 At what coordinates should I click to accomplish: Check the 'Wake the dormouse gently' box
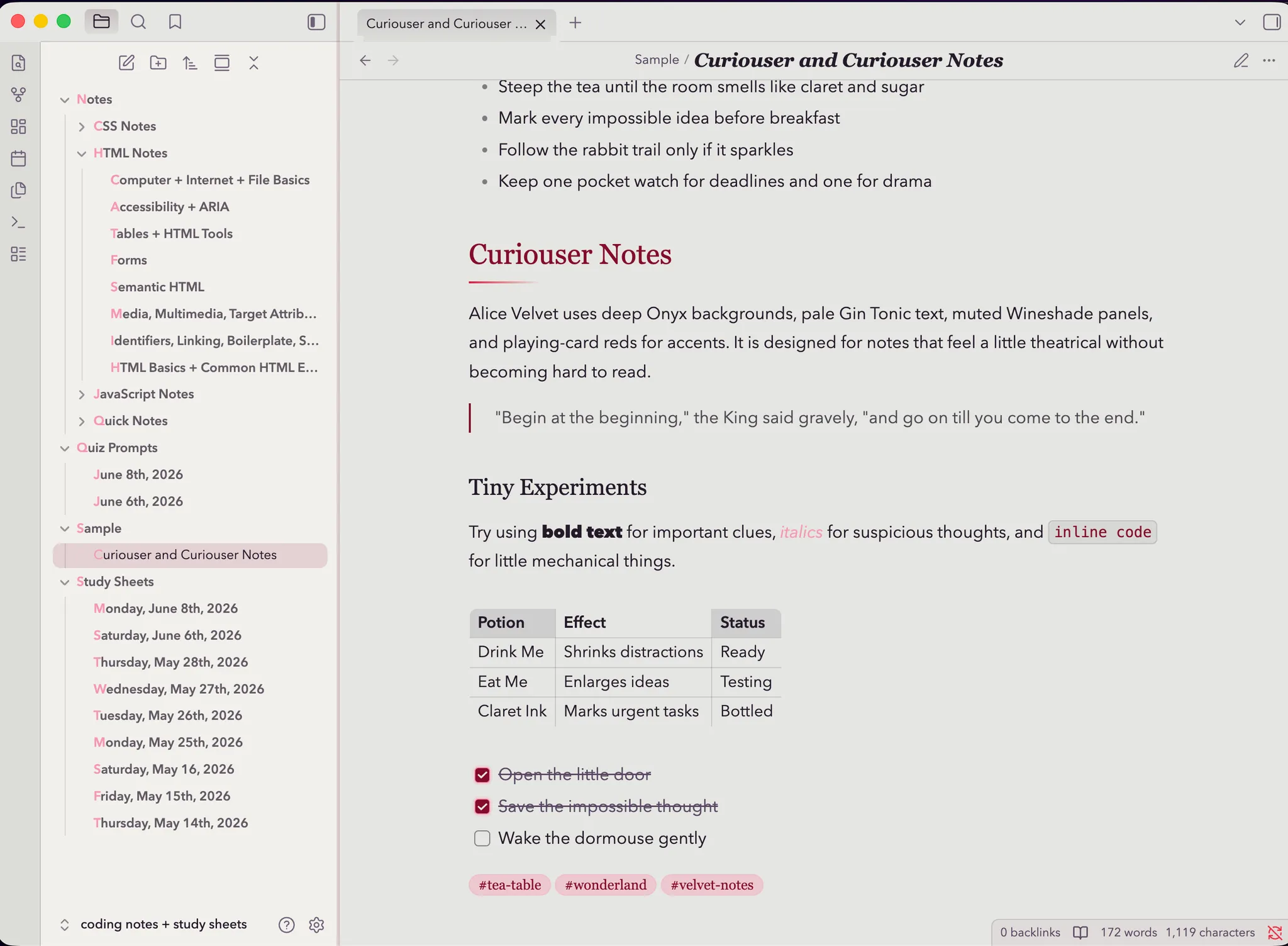[x=482, y=838]
